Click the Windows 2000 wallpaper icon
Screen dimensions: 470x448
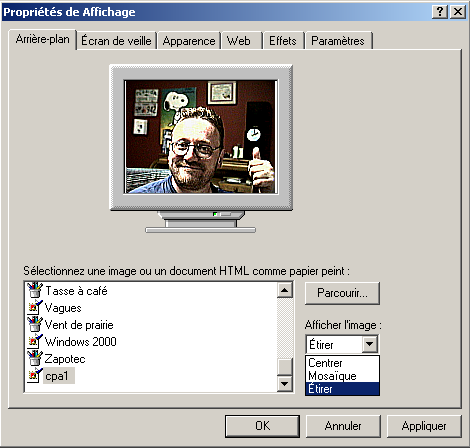coord(35,341)
